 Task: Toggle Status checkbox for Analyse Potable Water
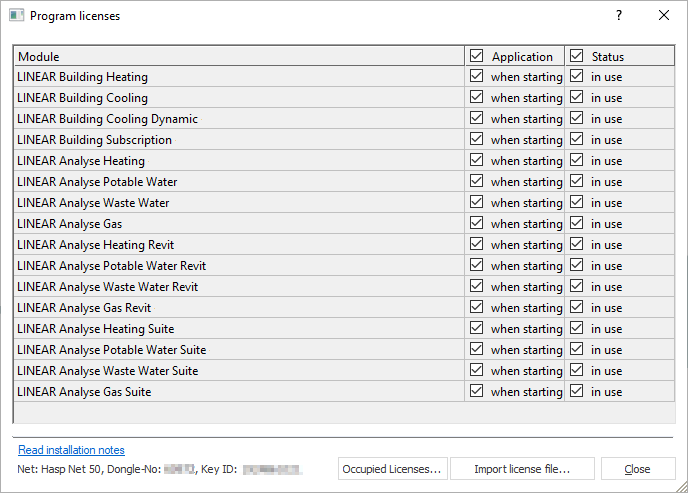pos(577,182)
